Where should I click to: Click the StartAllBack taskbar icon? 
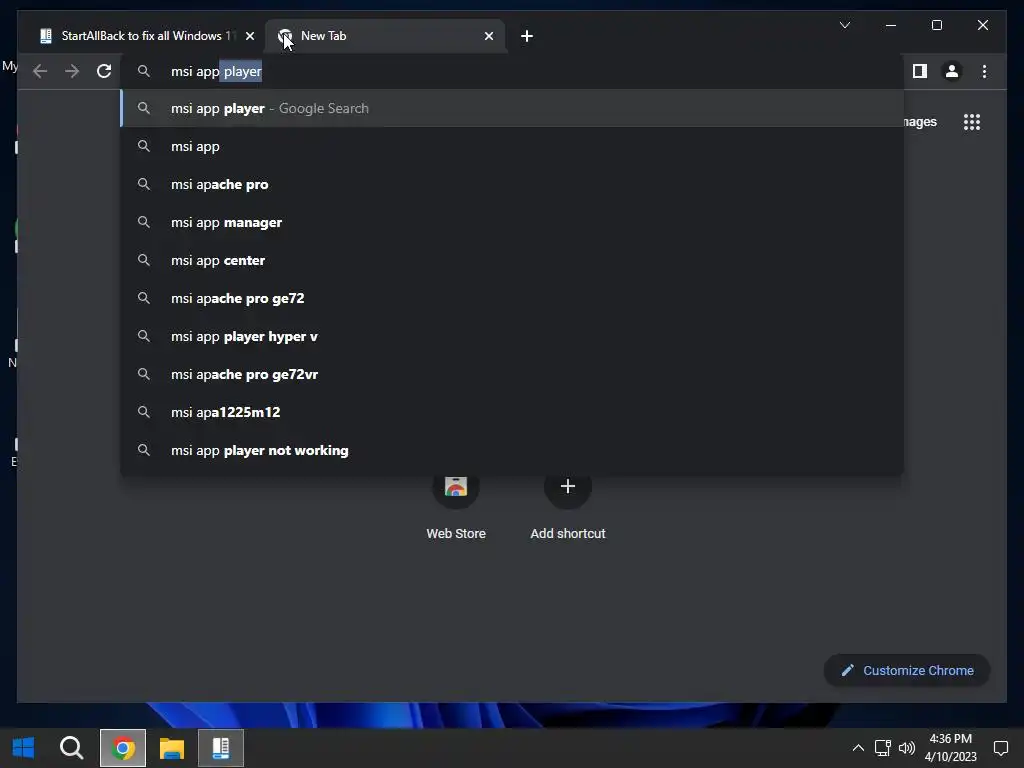point(221,748)
